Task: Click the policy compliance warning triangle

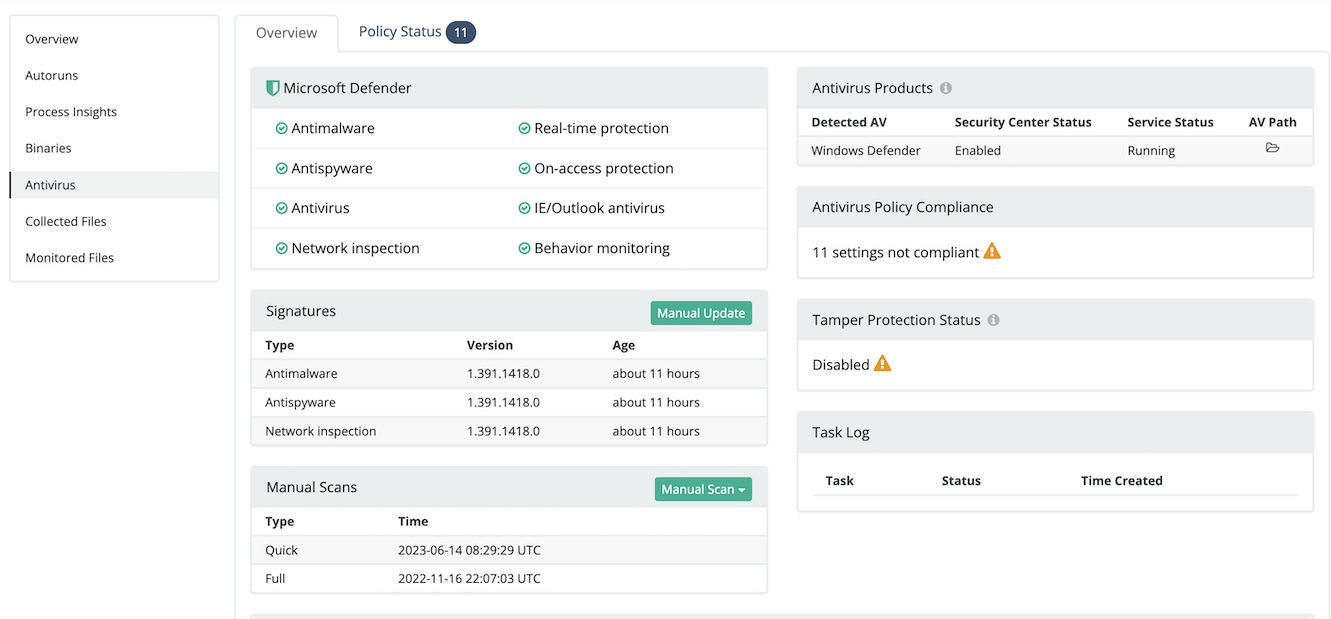Action: (992, 251)
